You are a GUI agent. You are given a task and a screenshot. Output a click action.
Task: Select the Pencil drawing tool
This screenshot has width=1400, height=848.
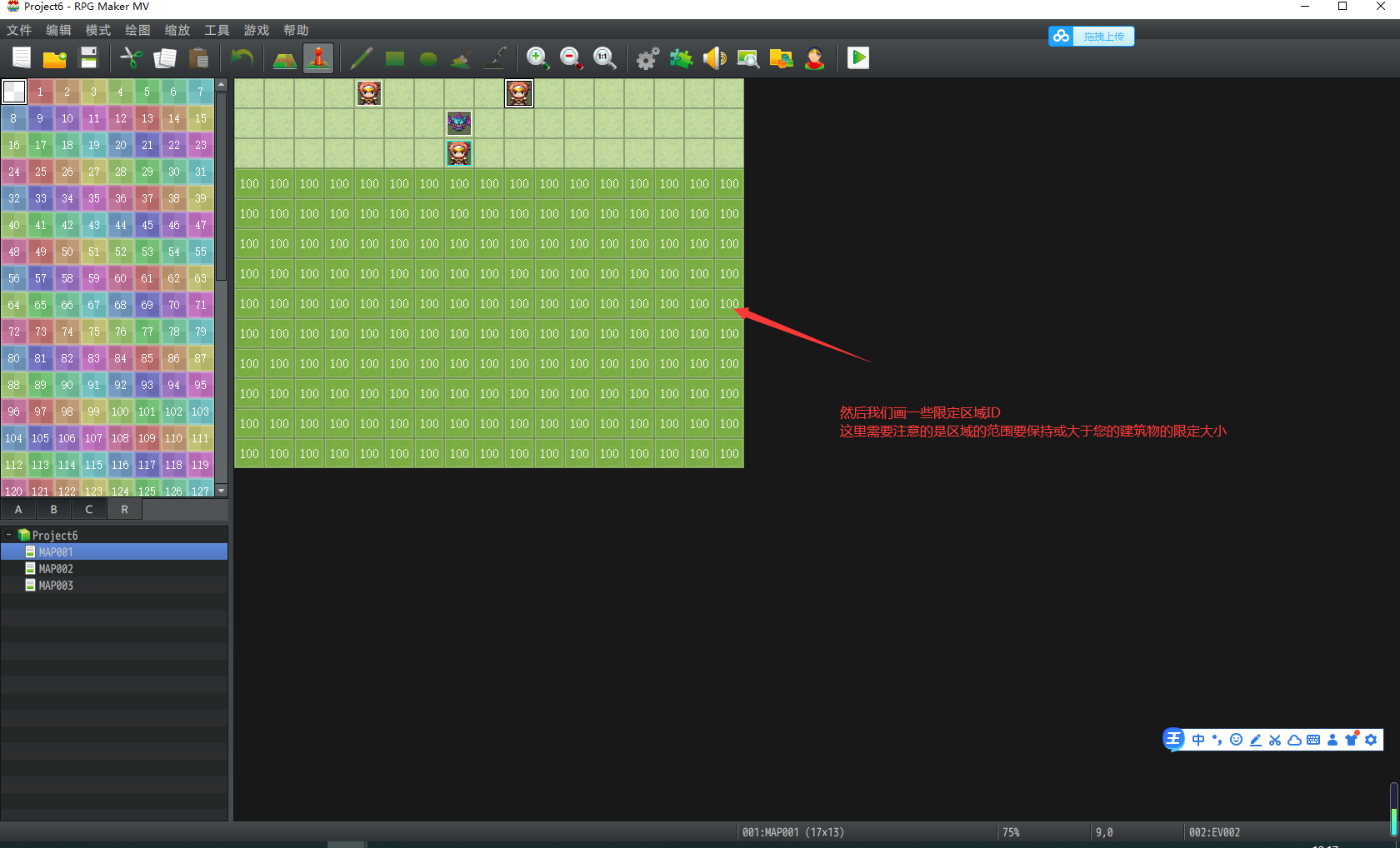coord(362,58)
